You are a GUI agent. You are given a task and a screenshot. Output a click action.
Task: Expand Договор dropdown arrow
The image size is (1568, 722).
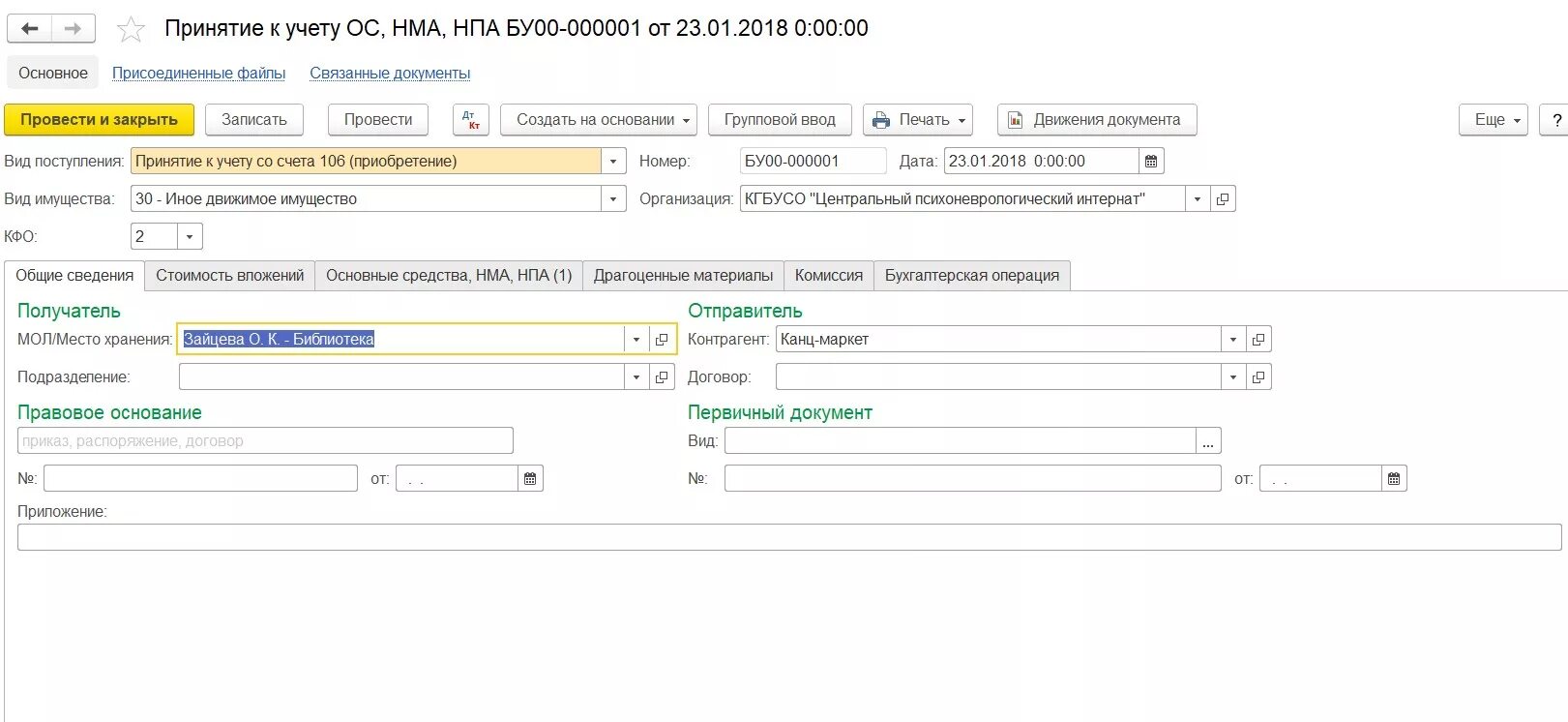point(1233,377)
